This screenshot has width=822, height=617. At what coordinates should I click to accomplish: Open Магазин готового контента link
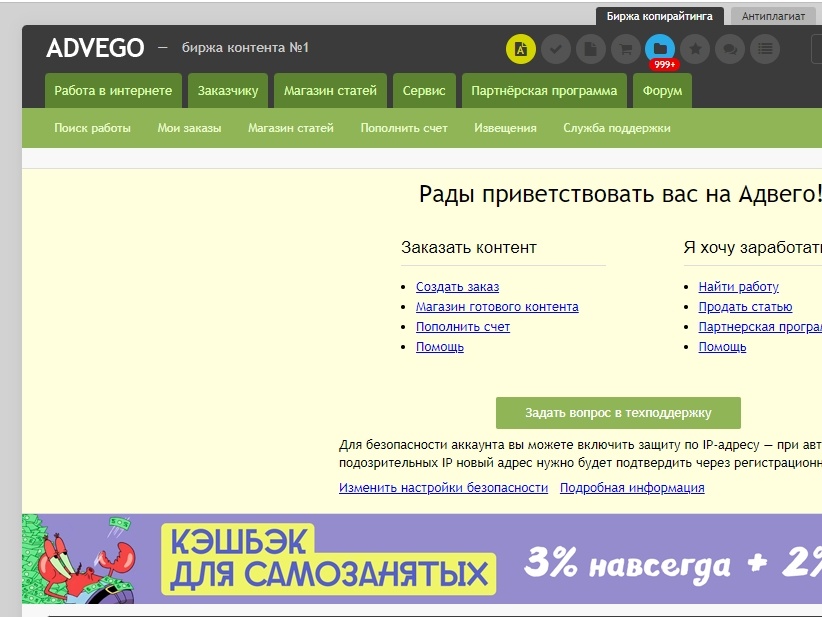497,307
